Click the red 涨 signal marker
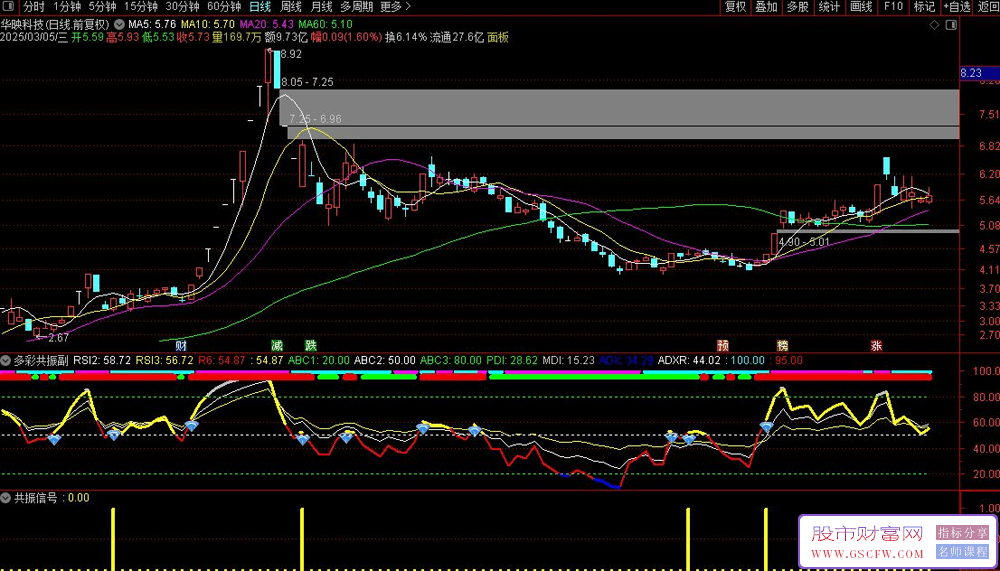 click(876, 345)
